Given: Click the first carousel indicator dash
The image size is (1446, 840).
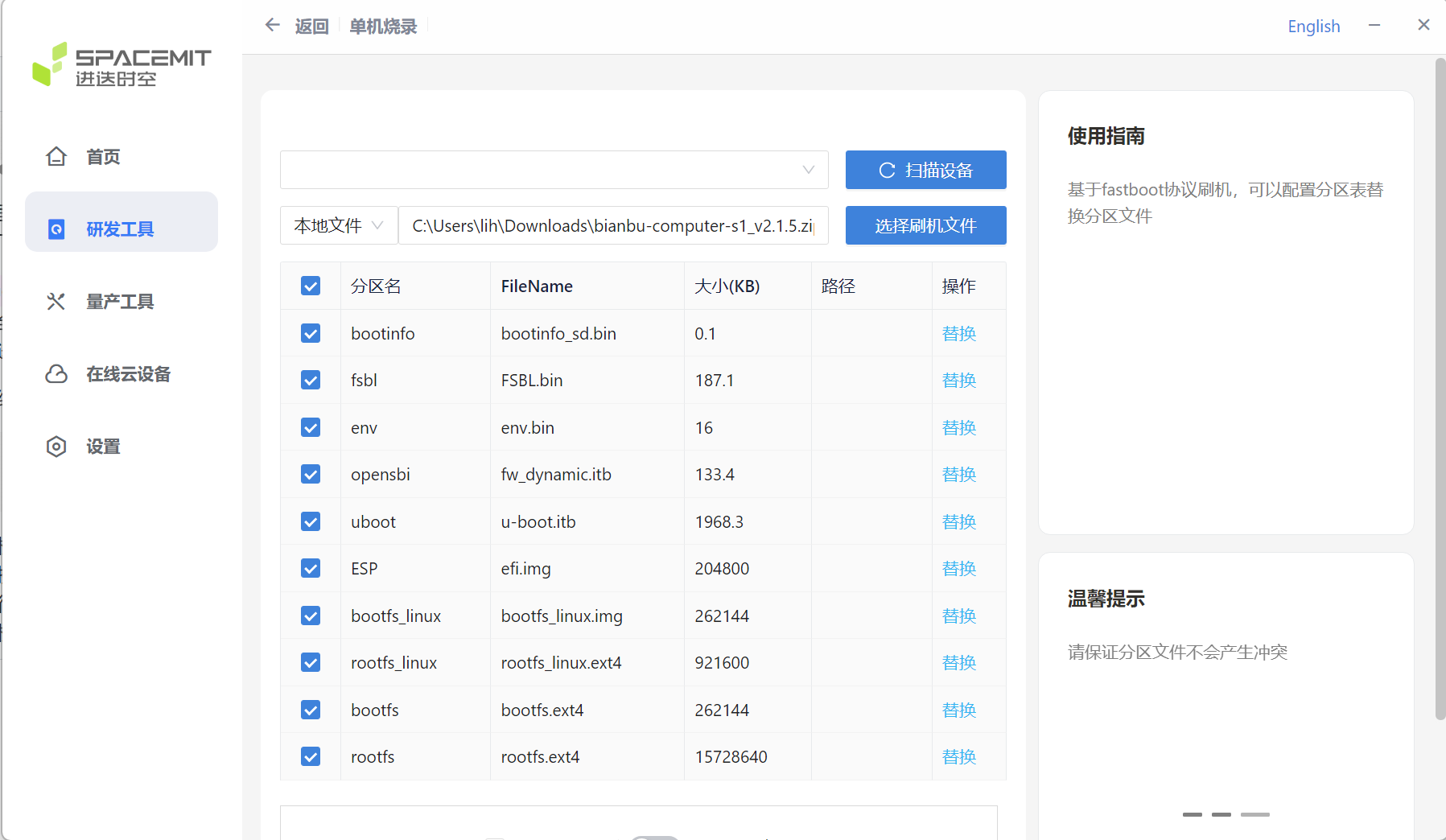Looking at the screenshot, I should point(1193,814).
